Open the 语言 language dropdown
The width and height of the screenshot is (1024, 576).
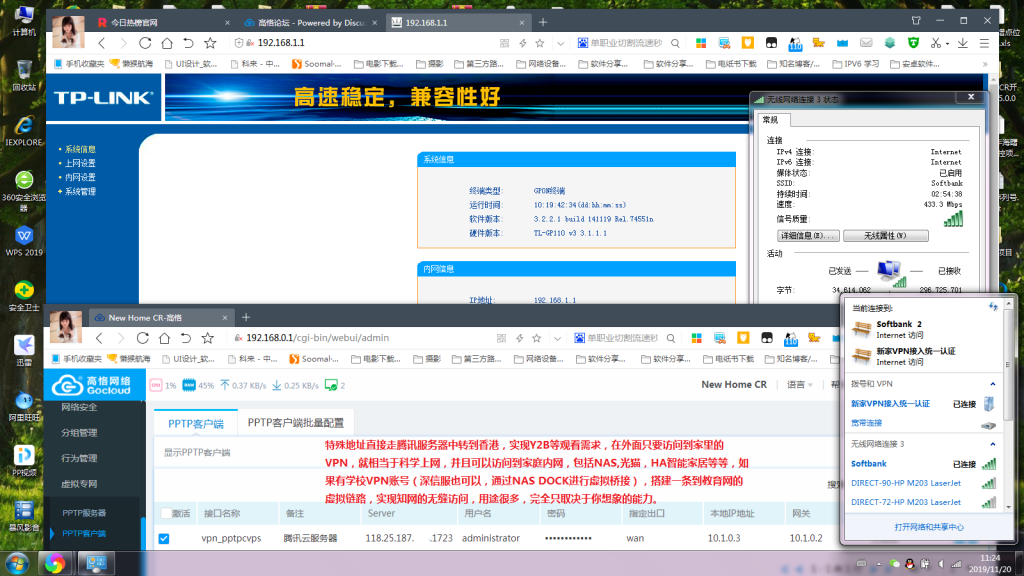[x=799, y=385]
